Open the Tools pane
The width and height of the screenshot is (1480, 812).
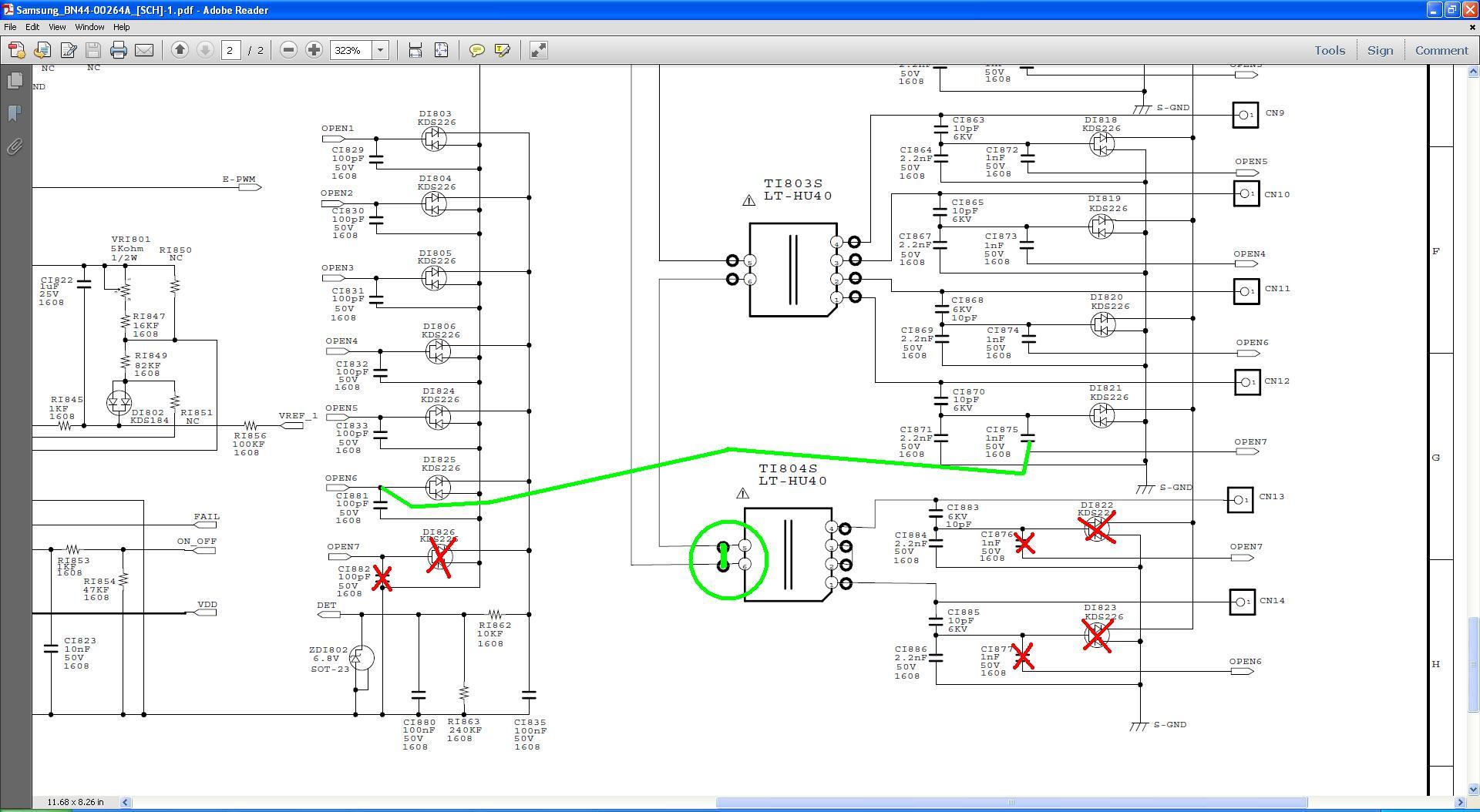pyautogui.click(x=1330, y=50)
